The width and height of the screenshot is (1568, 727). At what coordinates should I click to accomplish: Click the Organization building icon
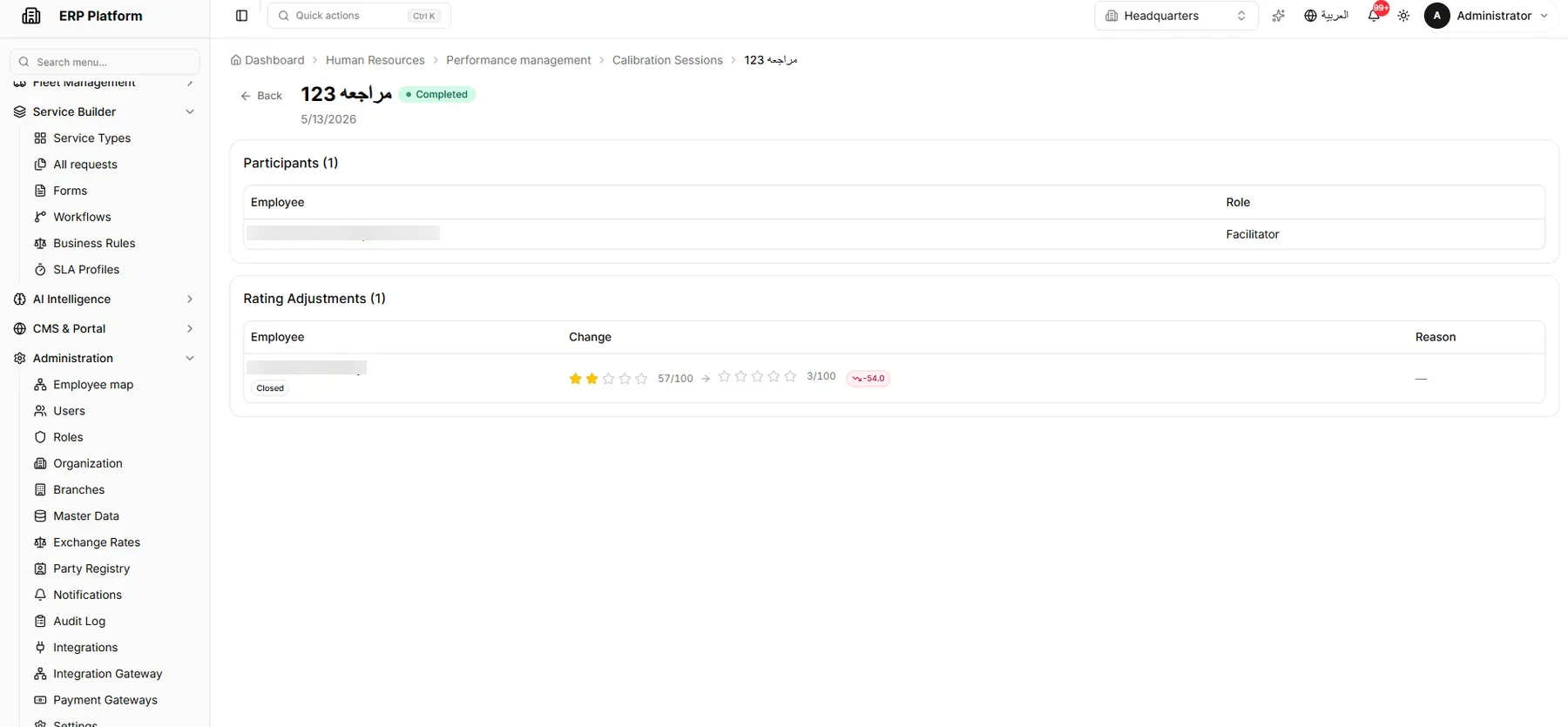click(x=40, y=463)
